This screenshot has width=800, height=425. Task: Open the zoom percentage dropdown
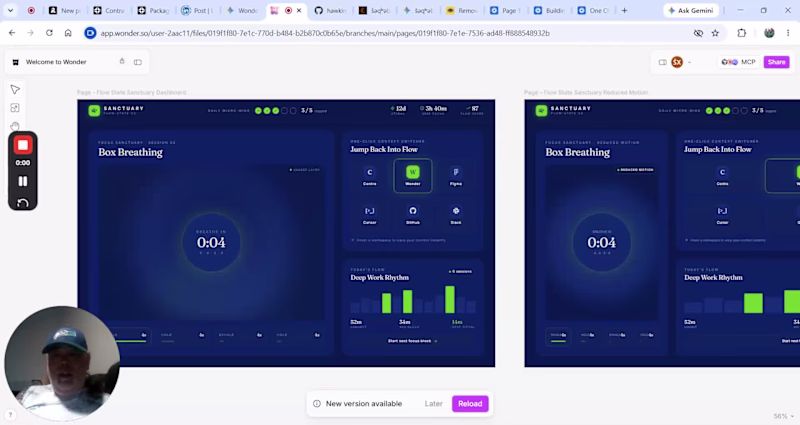tap(784, 416)
